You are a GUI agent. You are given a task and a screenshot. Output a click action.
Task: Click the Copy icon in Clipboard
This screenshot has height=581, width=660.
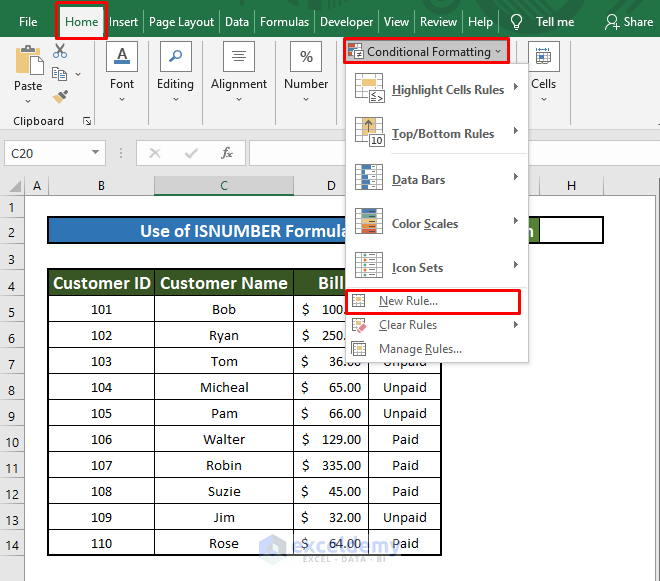[60, 74]
